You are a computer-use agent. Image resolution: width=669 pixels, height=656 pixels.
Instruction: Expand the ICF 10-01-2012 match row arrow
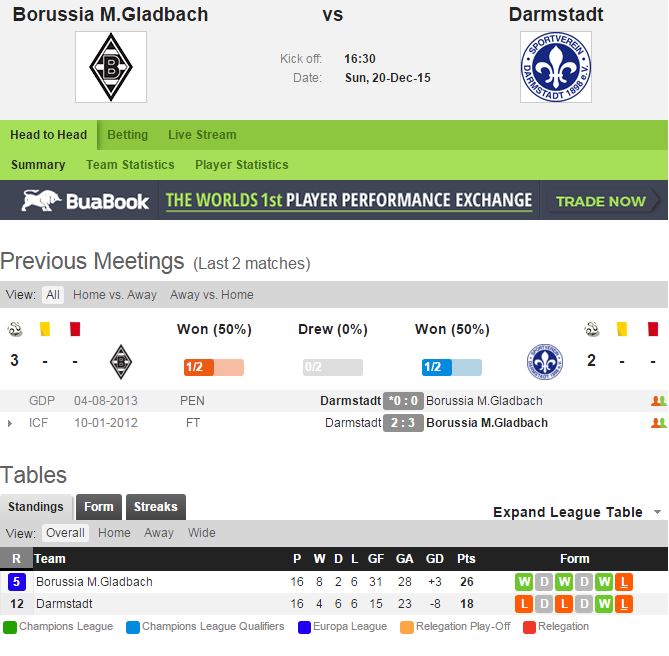10,423
